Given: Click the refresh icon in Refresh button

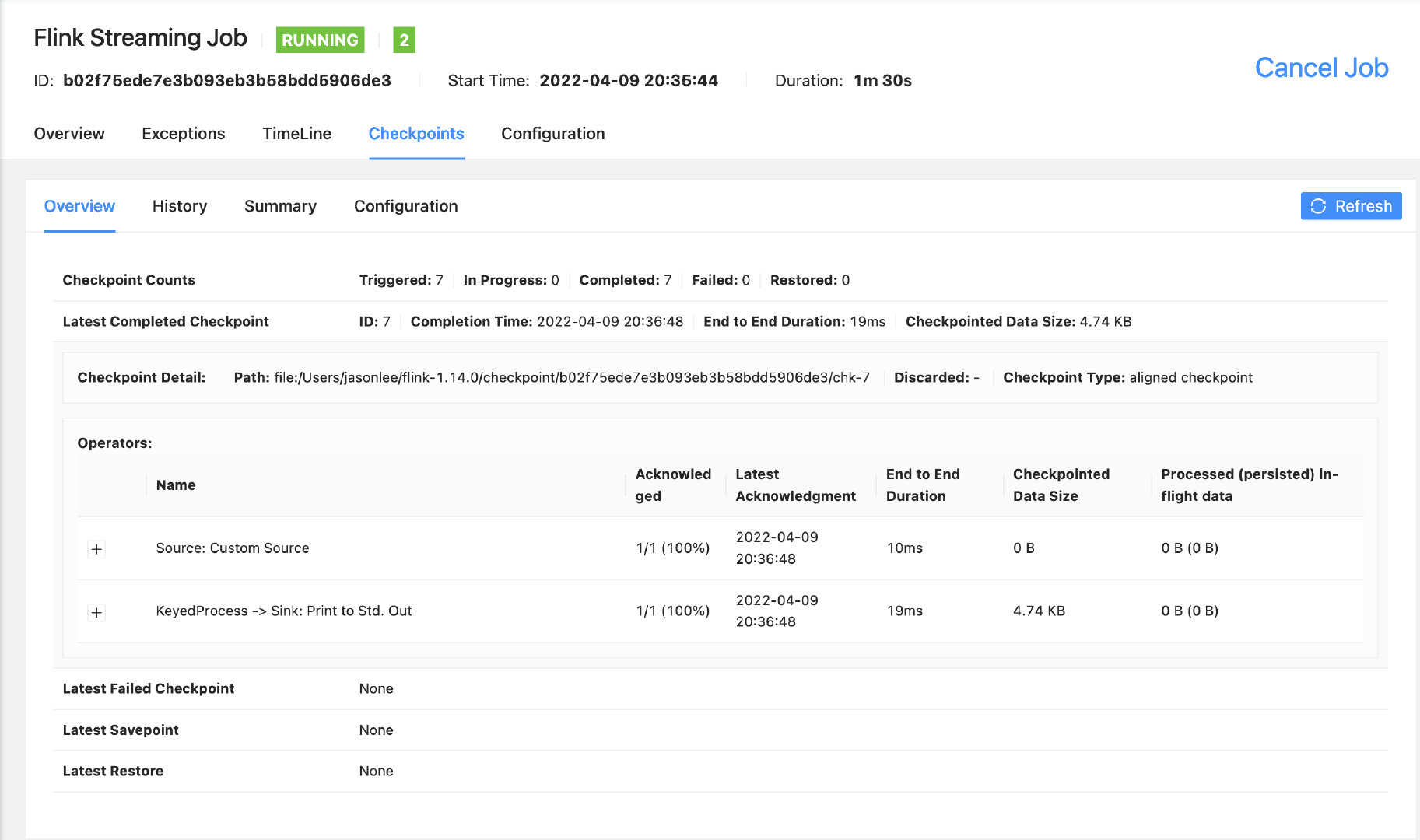Looking at the screenshot, I should click(x=1318, y=206).
